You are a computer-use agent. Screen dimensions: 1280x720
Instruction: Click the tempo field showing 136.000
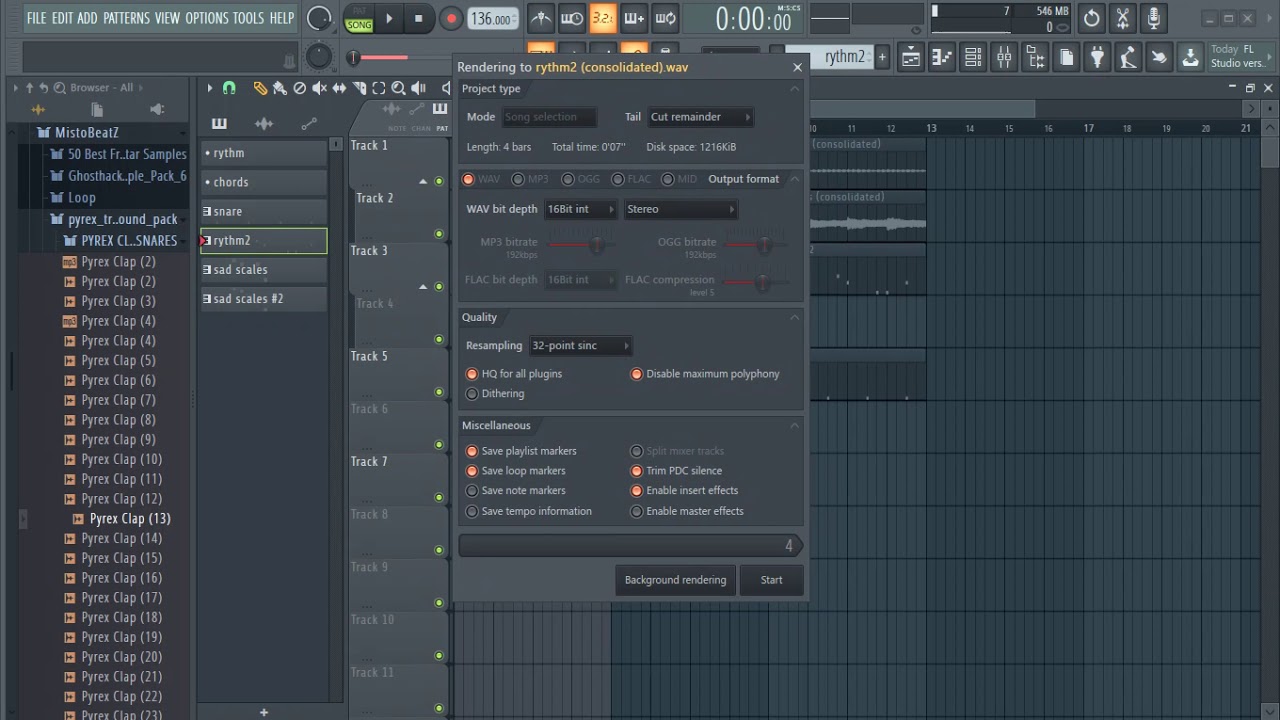[492, 18]
